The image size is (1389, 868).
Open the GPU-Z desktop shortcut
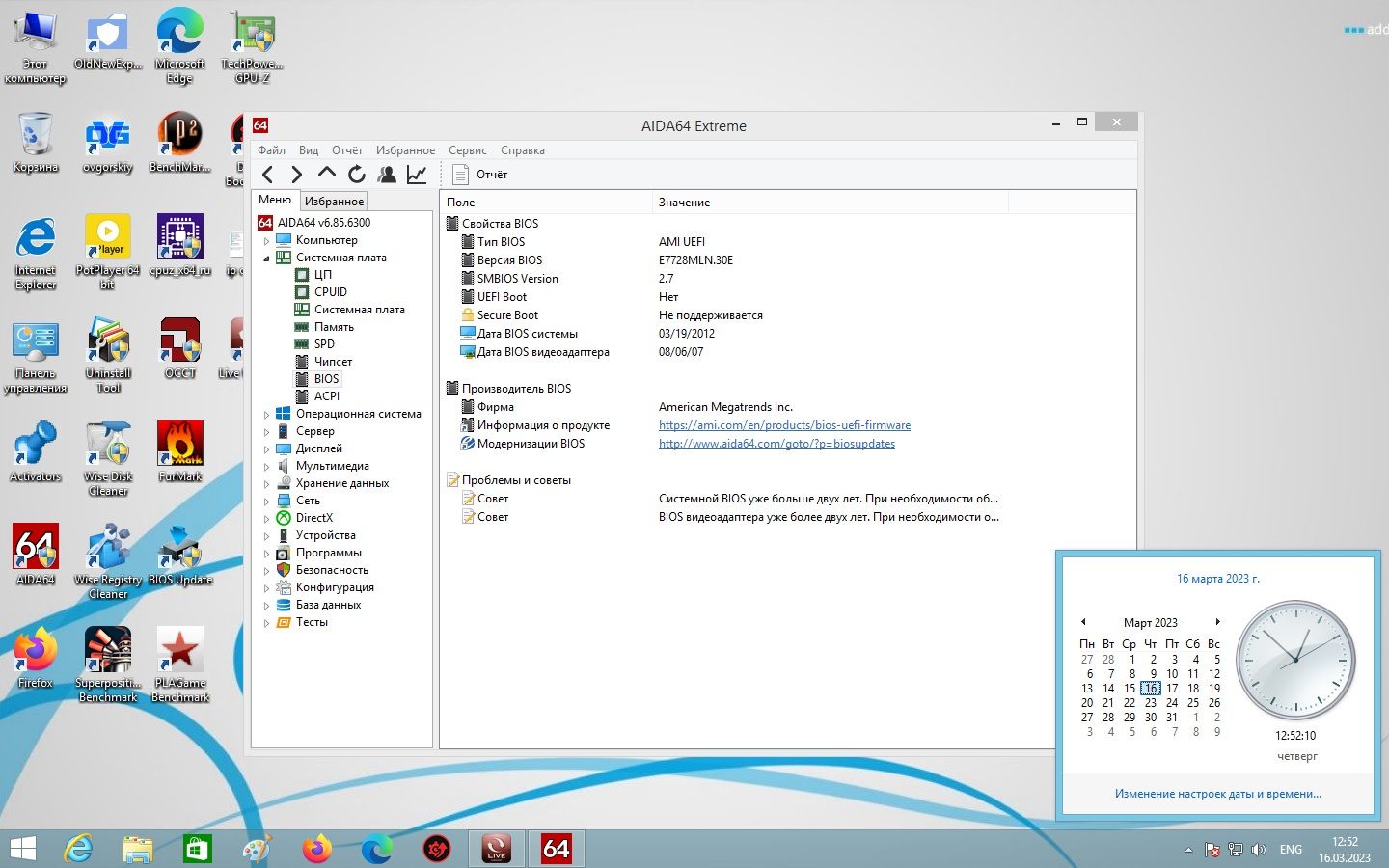coord(252,47)
